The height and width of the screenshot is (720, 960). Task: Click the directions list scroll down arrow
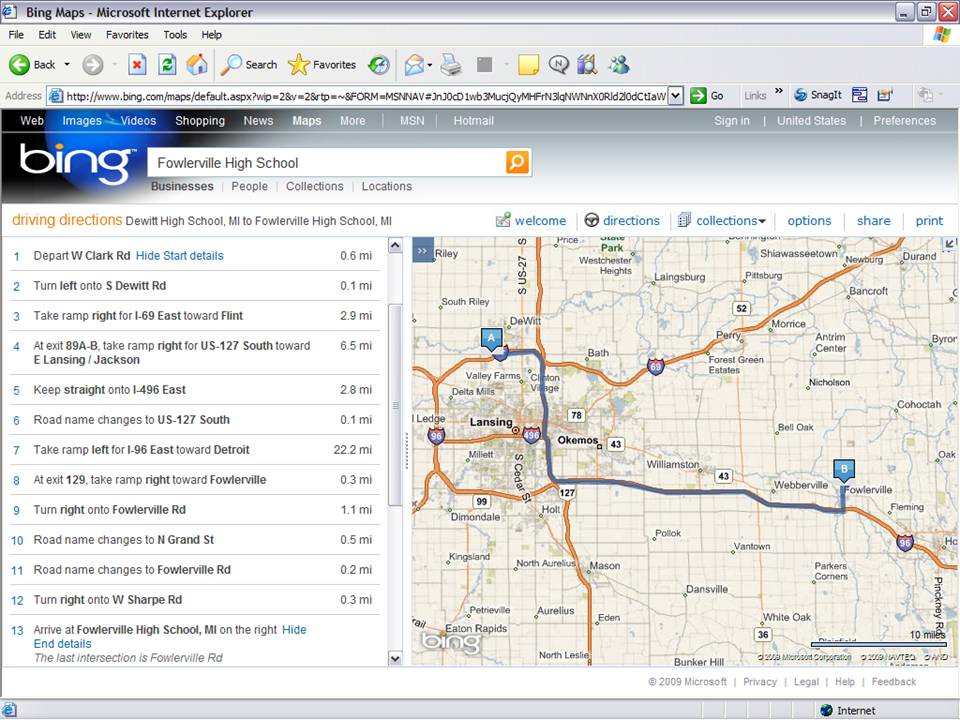395,659
